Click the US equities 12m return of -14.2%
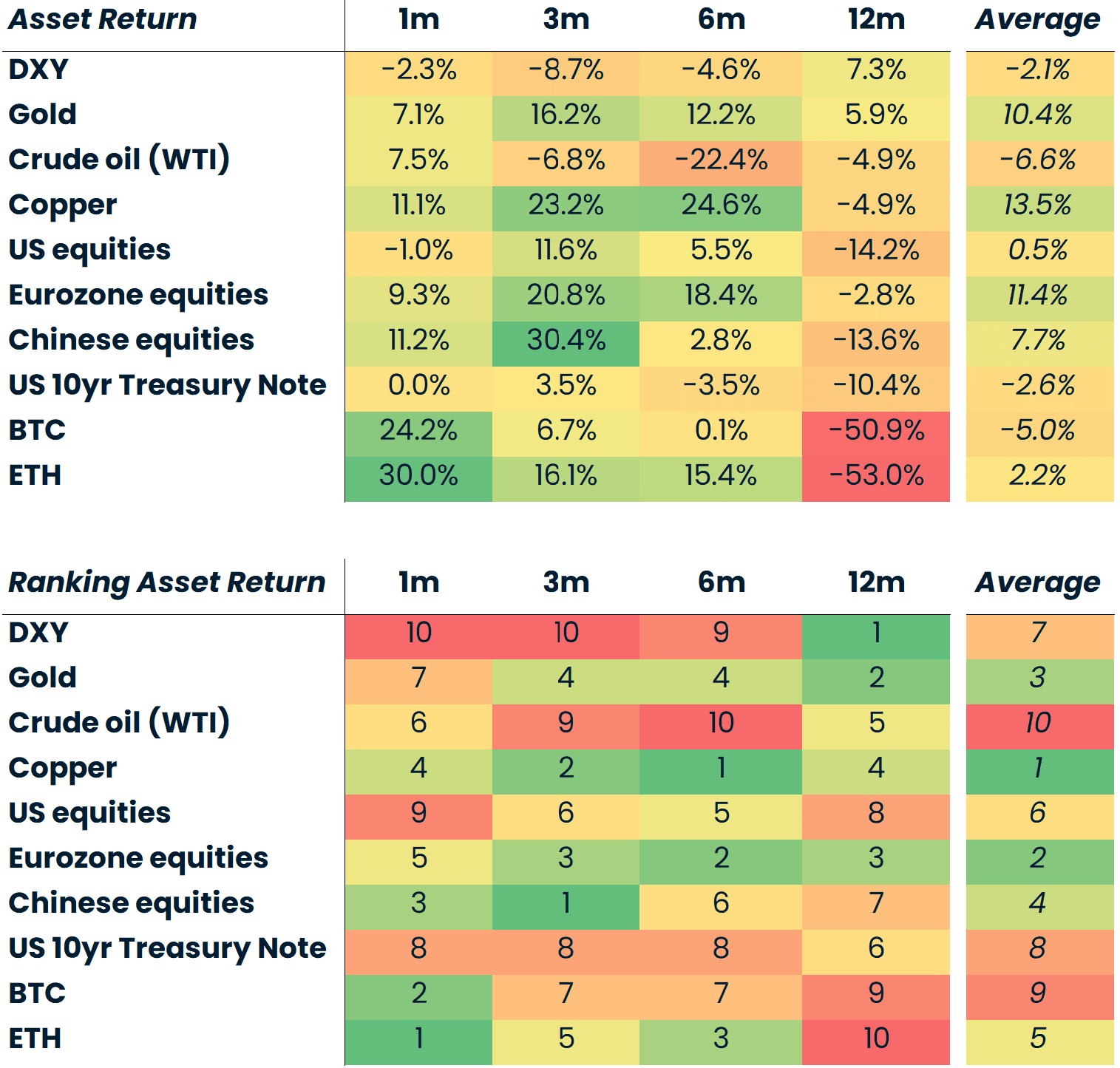The height and width of the screenshot is (1068, 1120). tap(876, 250)
